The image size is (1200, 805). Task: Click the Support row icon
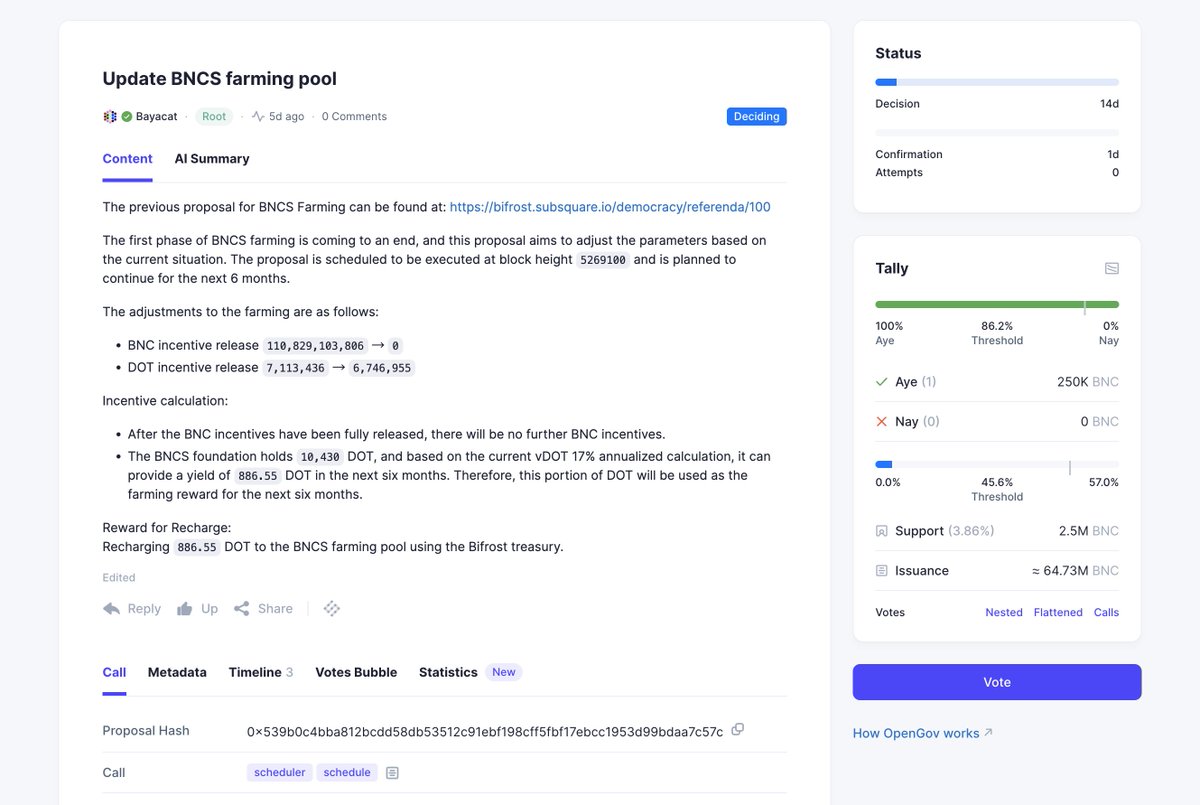[x=881, y=531]
